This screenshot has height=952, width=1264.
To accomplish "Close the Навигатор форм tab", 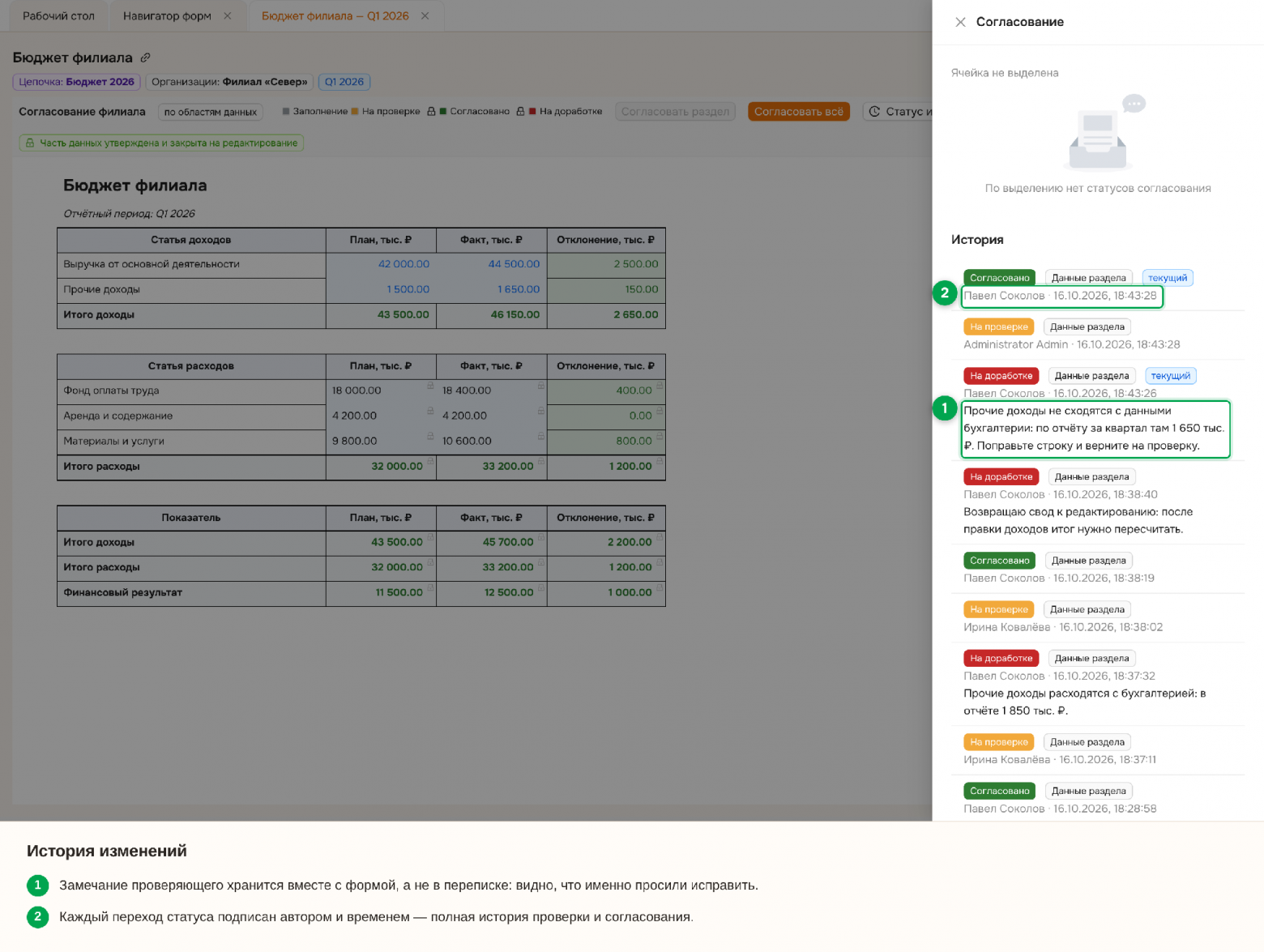I will pos(228,16).
